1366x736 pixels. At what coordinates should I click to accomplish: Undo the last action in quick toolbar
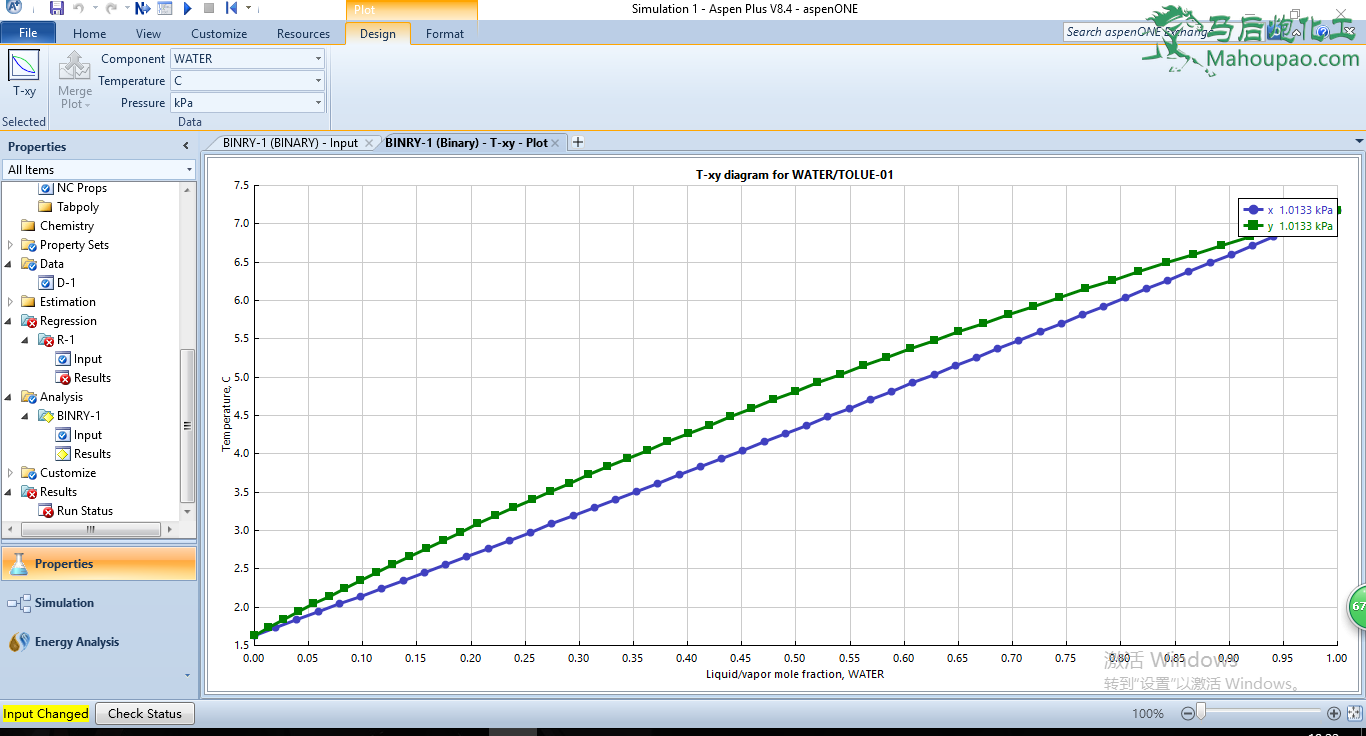(x=79, y=8)
